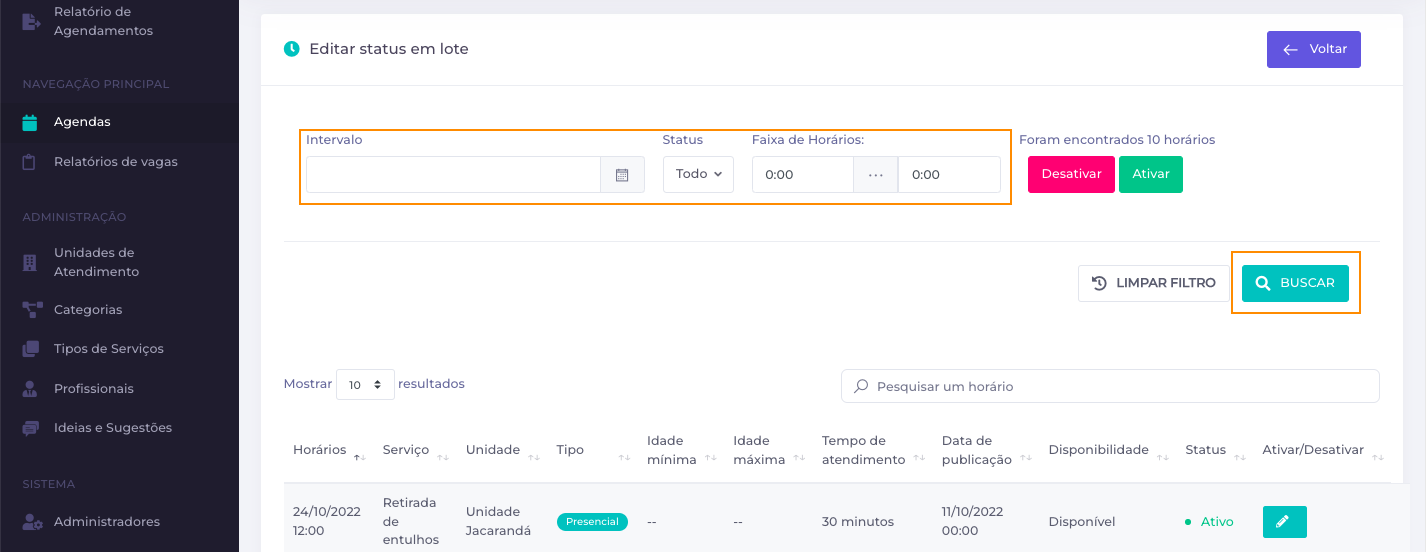The height and width of the screenshot is (552, 1426).
Task: Open the Mostrar 10 resultados selector
Action: click(365, 384)
